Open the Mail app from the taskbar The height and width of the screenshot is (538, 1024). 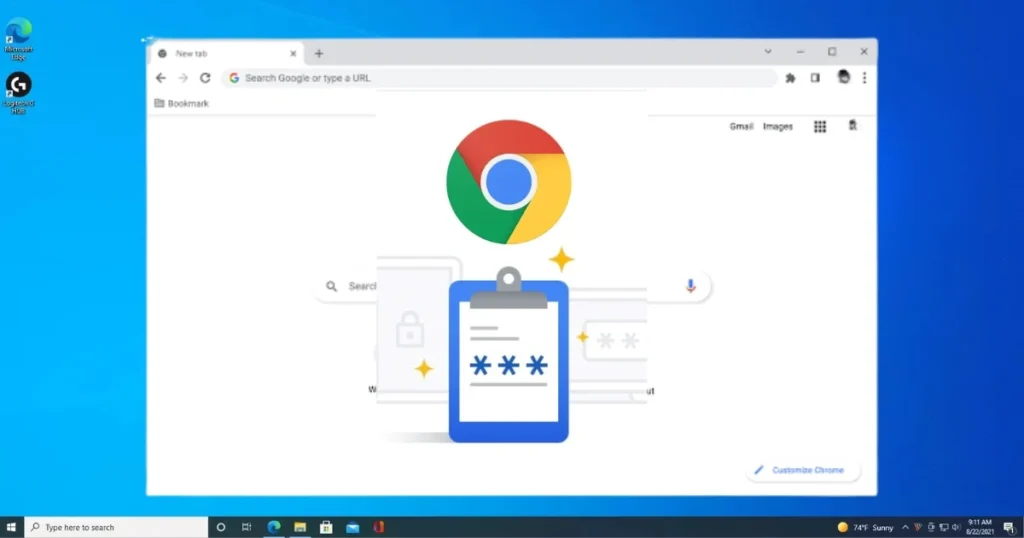pos(353,527)
